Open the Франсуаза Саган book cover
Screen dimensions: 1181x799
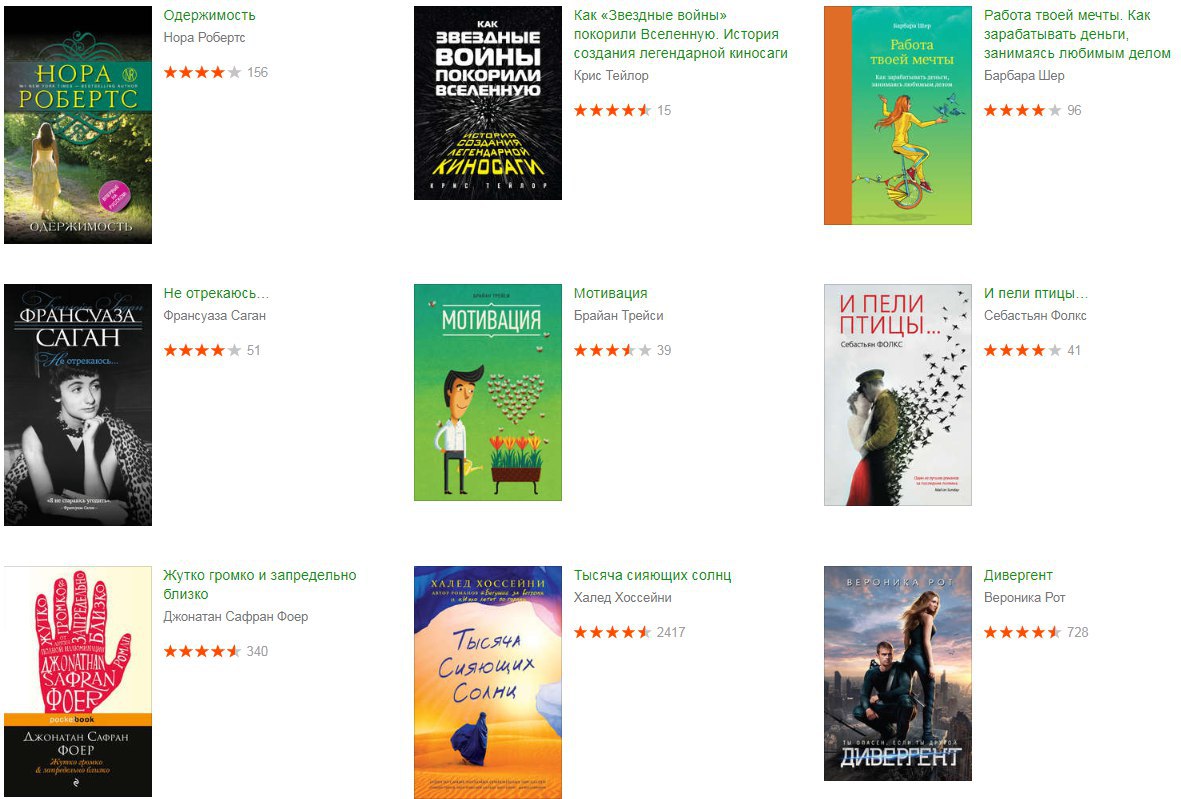tap(78, 405)
